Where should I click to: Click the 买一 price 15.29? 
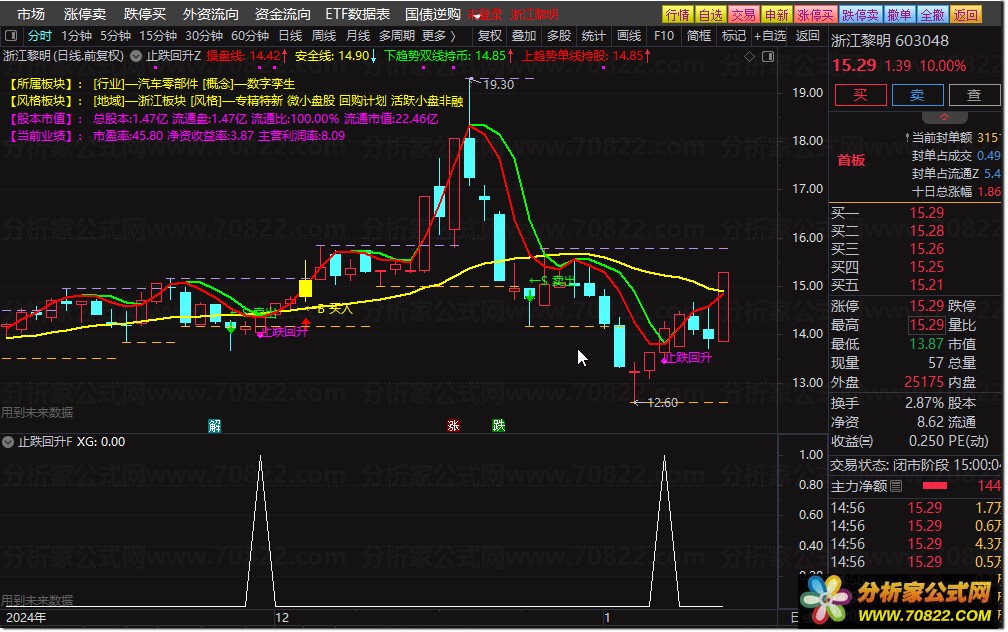[926, 213]
